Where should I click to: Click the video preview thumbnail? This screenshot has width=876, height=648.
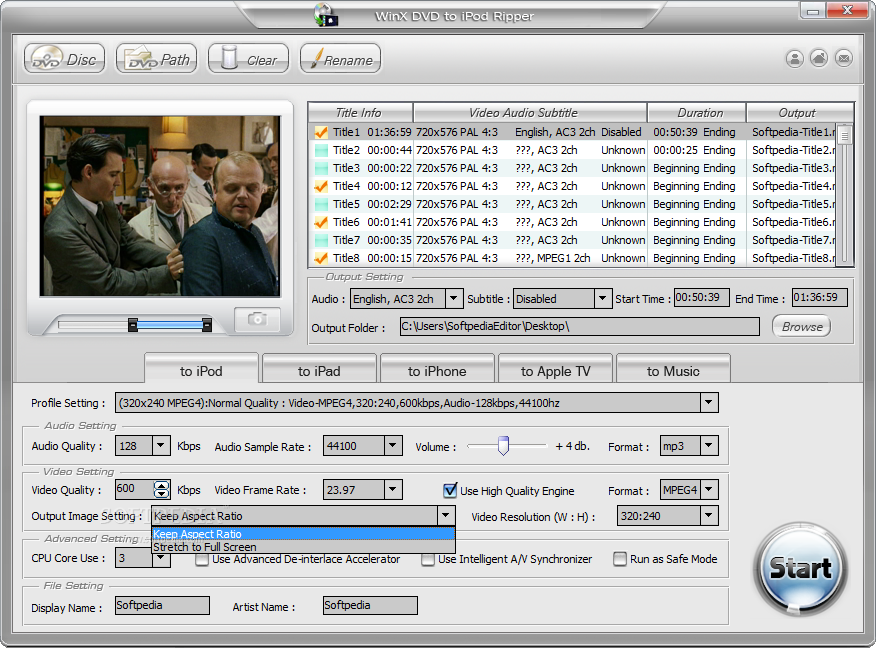click(x=160, y=206)
